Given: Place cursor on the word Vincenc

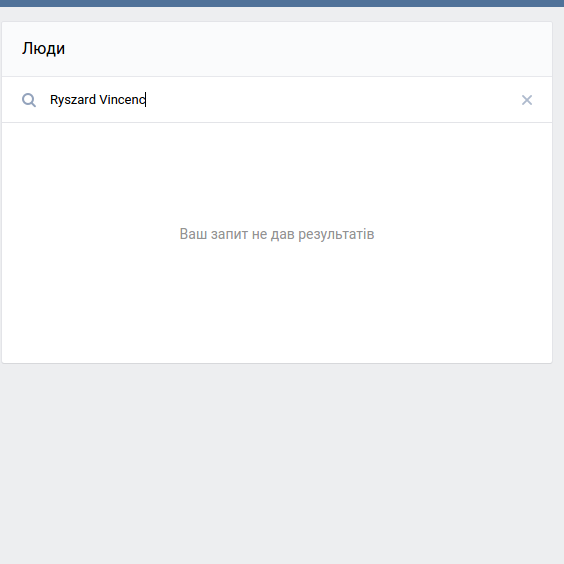Looking at the screenshot, I should (x=122, y=100).
